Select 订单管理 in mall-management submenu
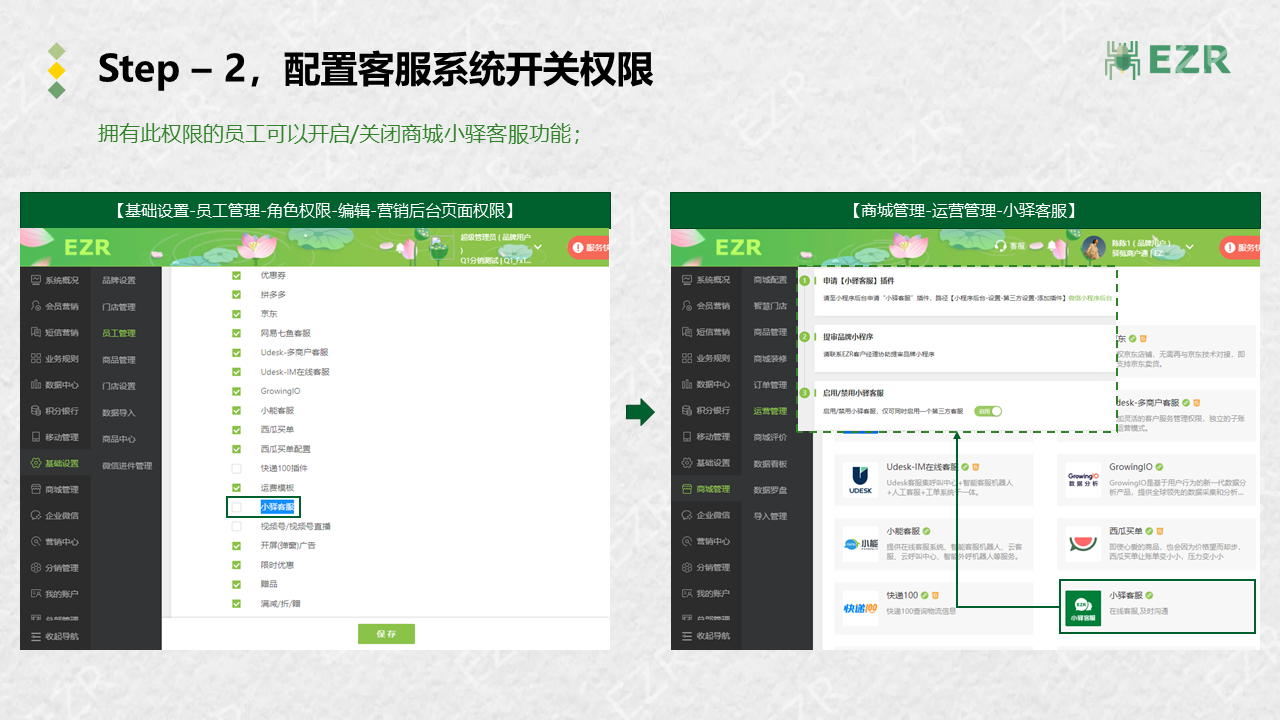 770,385
